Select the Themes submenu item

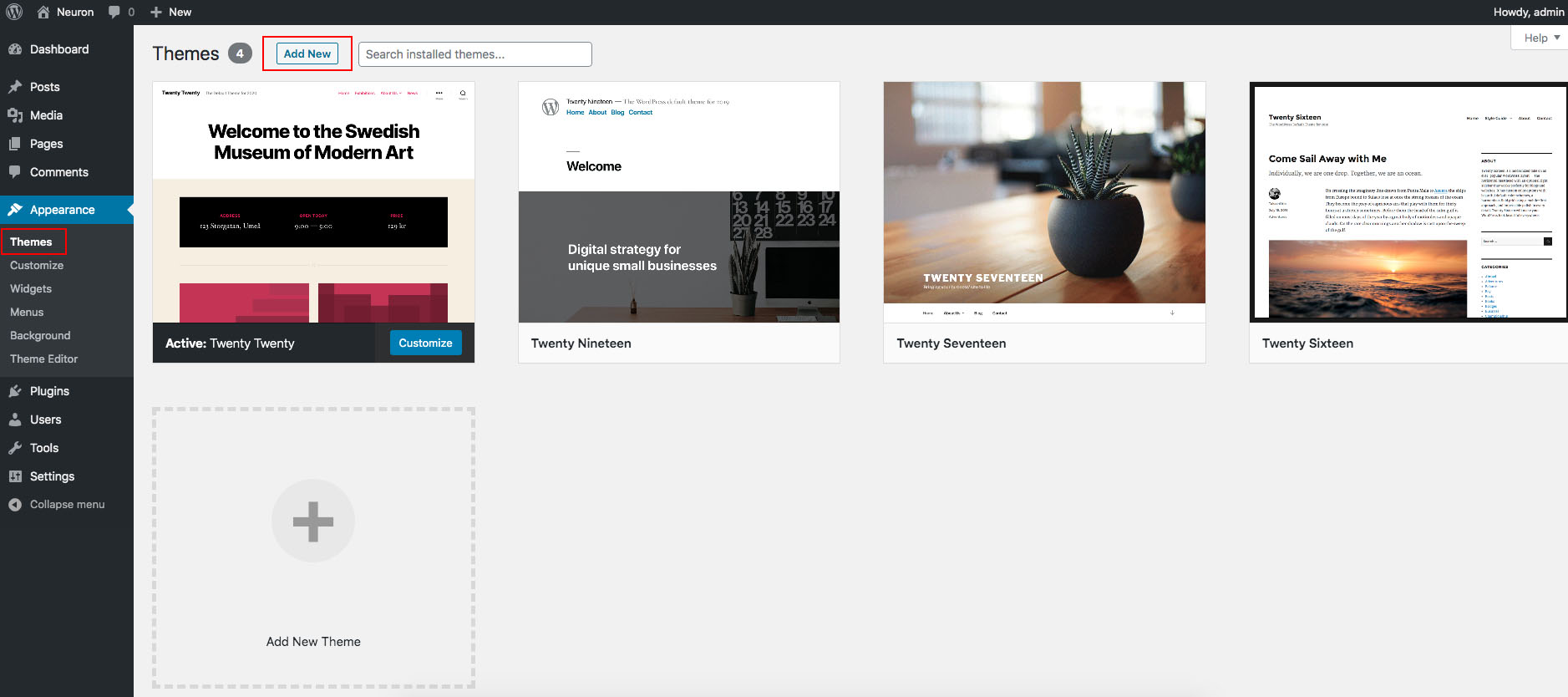(31, 242)
